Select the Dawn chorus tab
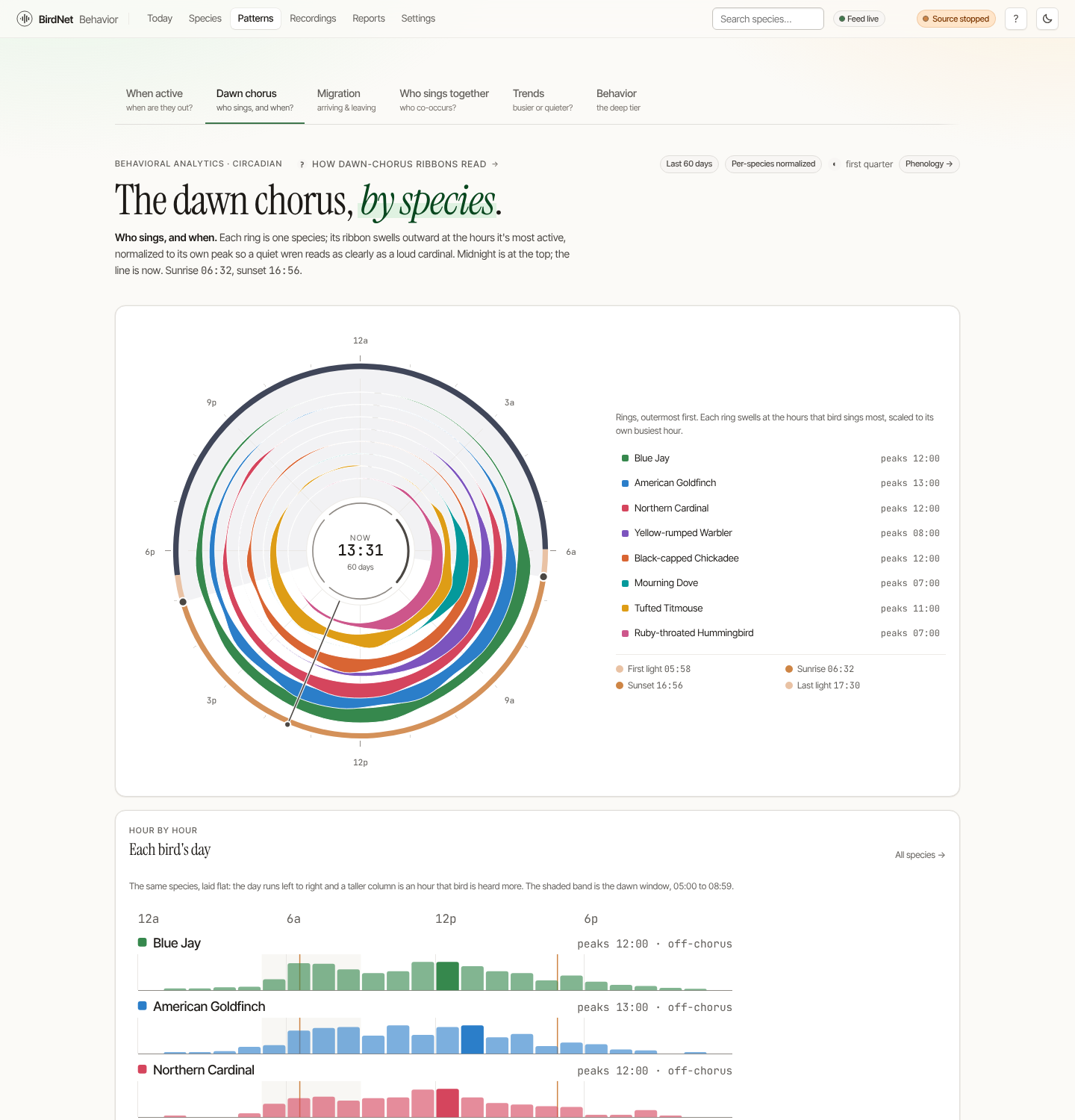 click(255, 100)
